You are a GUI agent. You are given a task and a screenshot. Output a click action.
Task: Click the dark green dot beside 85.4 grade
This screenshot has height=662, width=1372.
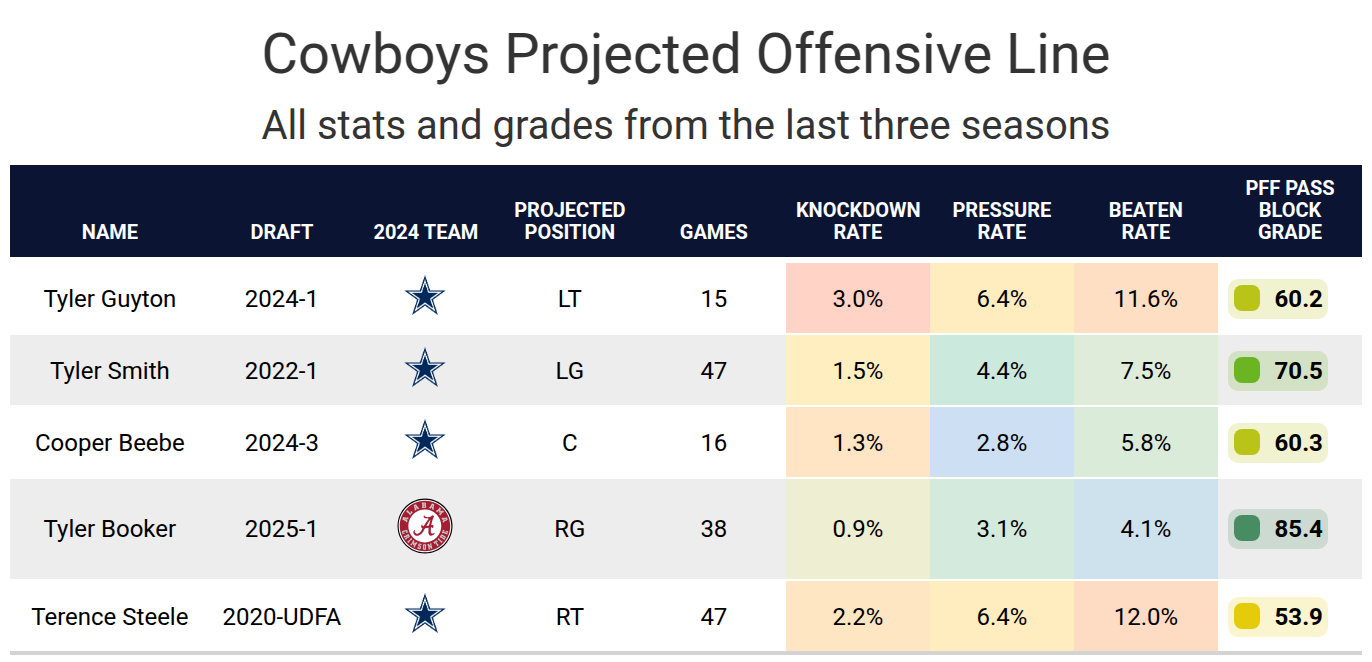[1247, 528]
